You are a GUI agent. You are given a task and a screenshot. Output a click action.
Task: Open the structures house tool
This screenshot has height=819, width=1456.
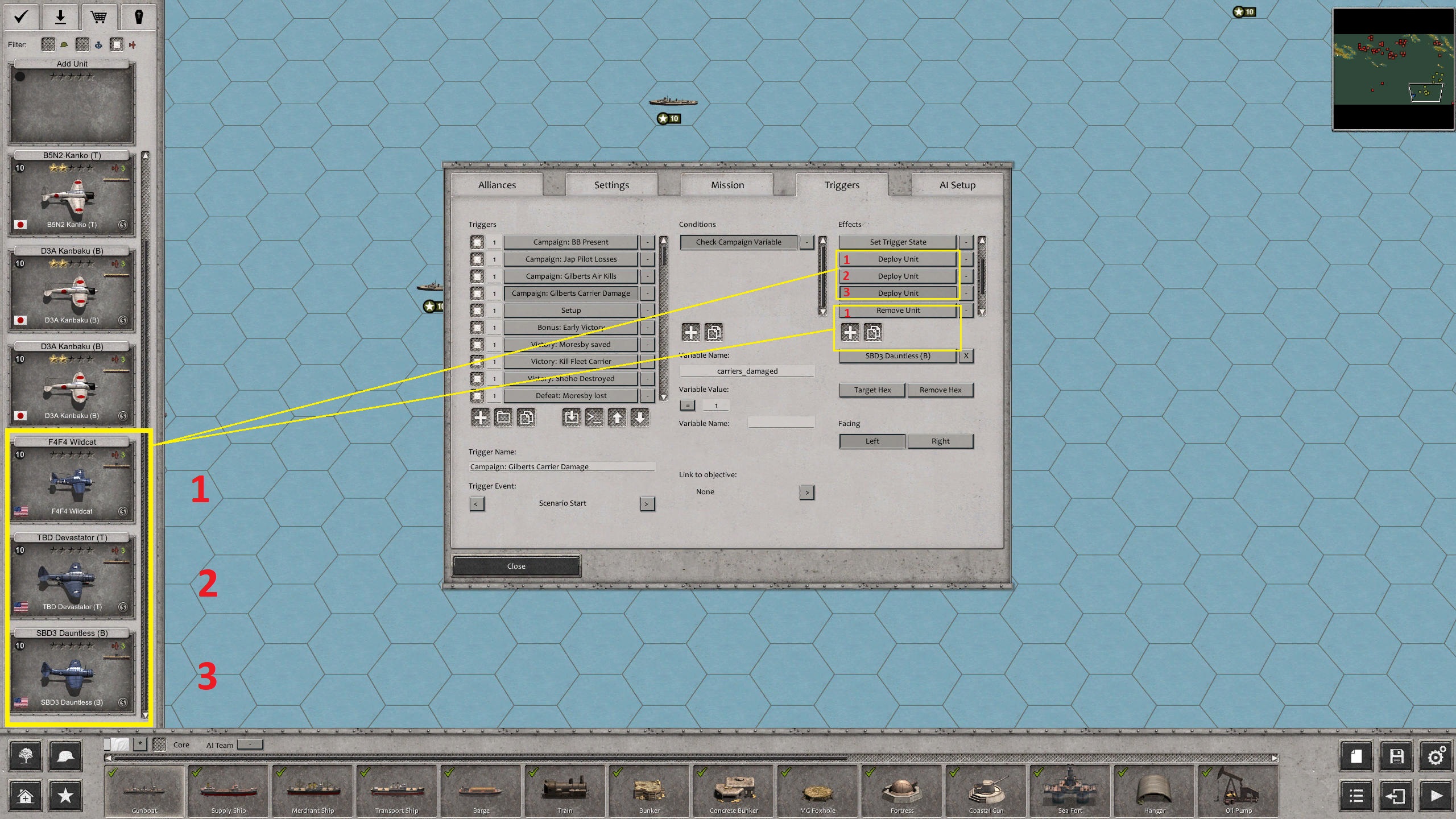coord(26,796)
